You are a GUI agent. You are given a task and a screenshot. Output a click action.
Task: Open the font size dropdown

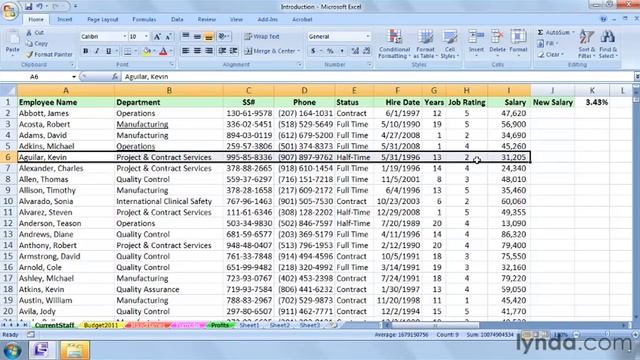(x=146, y=37)
